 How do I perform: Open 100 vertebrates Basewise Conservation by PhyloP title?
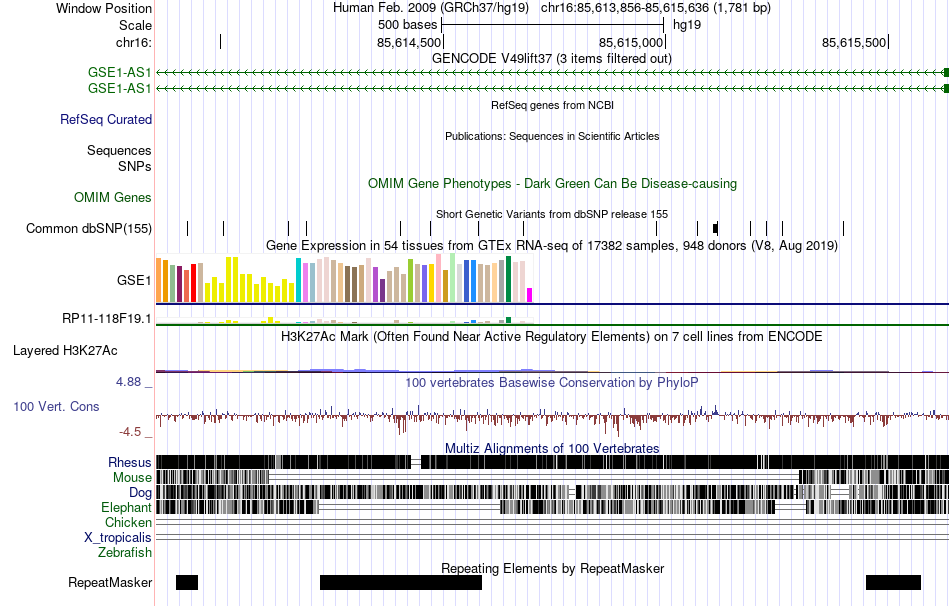tap(552, 382)
